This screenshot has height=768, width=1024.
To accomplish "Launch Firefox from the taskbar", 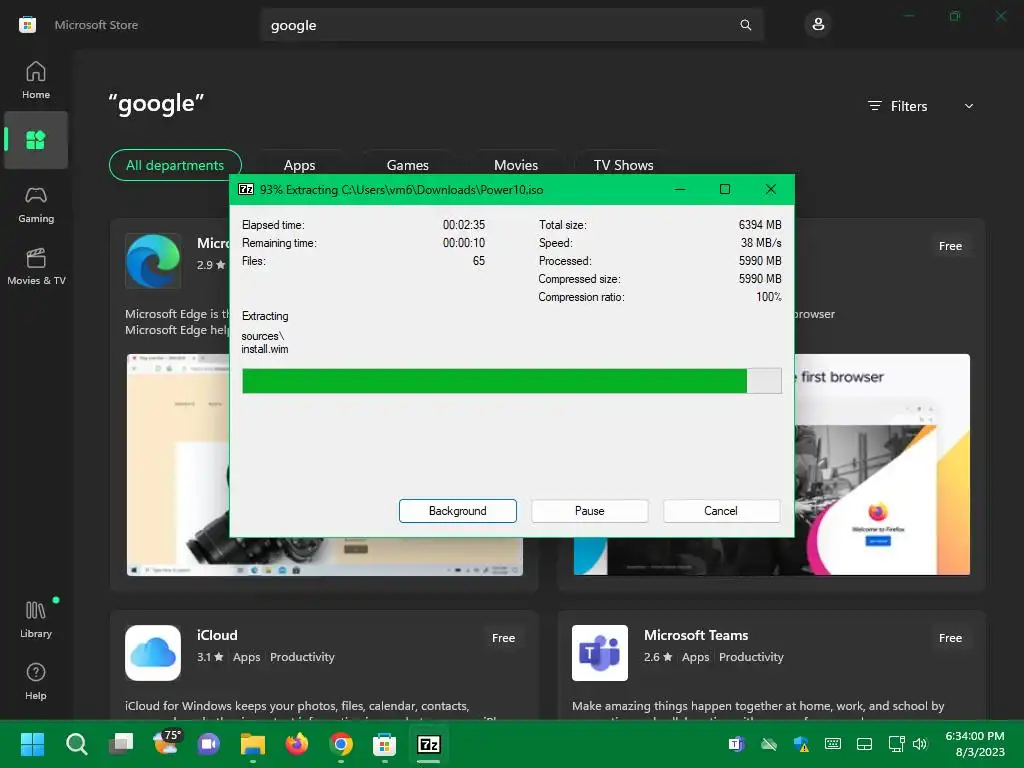I will pos(296,744).
